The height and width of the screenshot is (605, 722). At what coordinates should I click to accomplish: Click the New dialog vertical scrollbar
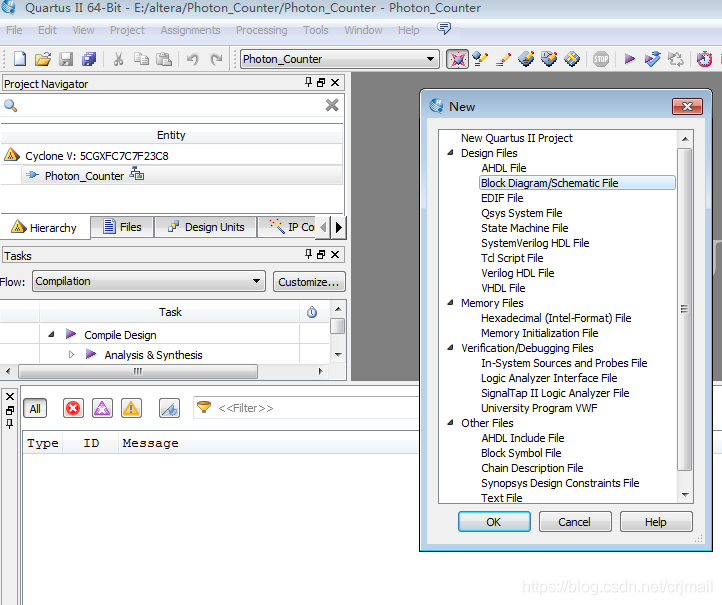(685, 309)
